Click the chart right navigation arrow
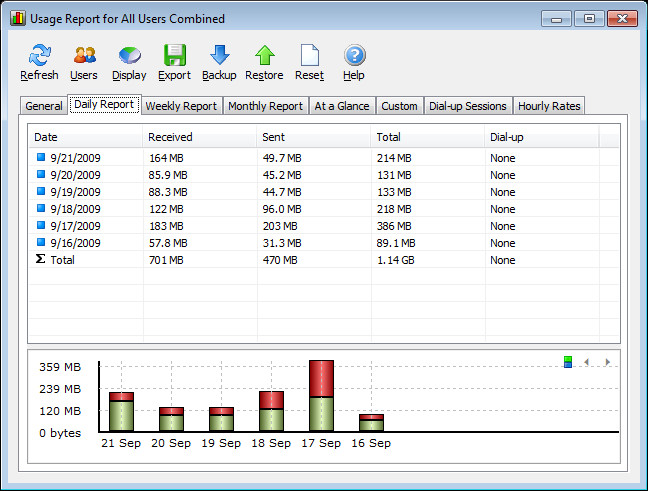The height and width of the screenshot is (491, 648). pos(607,362)
